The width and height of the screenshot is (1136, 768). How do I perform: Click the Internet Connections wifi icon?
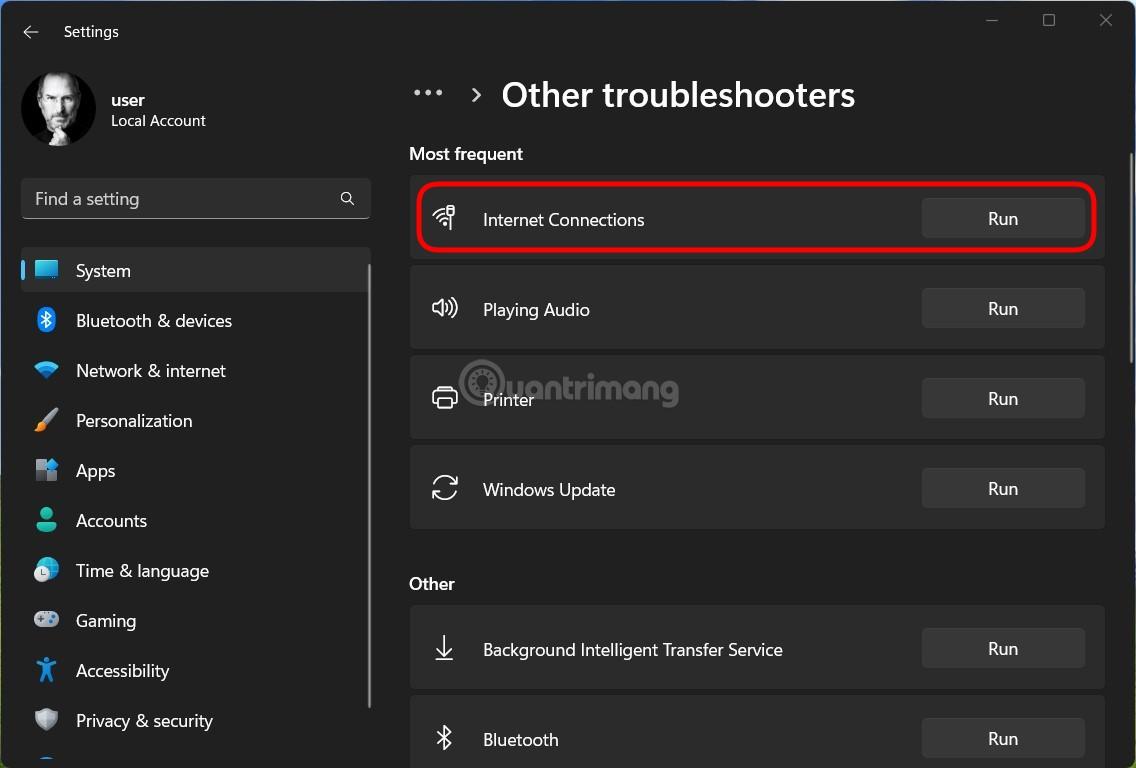click(444, 217)
